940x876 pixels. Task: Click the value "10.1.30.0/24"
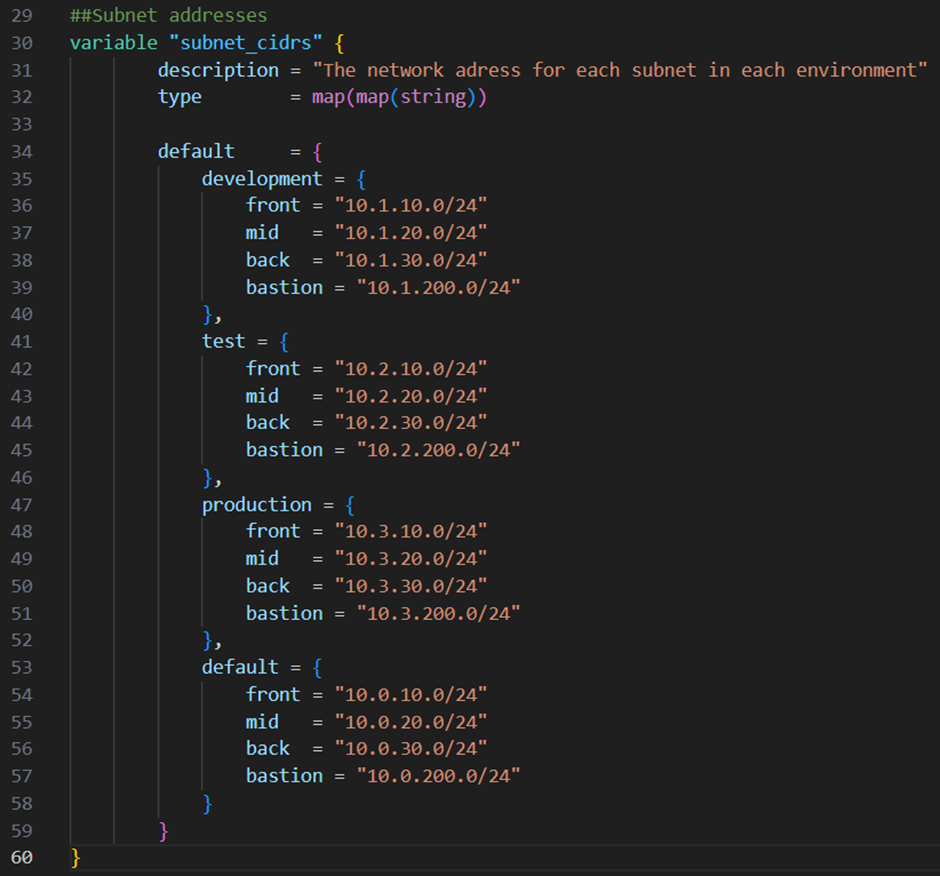click(x=411, y=260)
